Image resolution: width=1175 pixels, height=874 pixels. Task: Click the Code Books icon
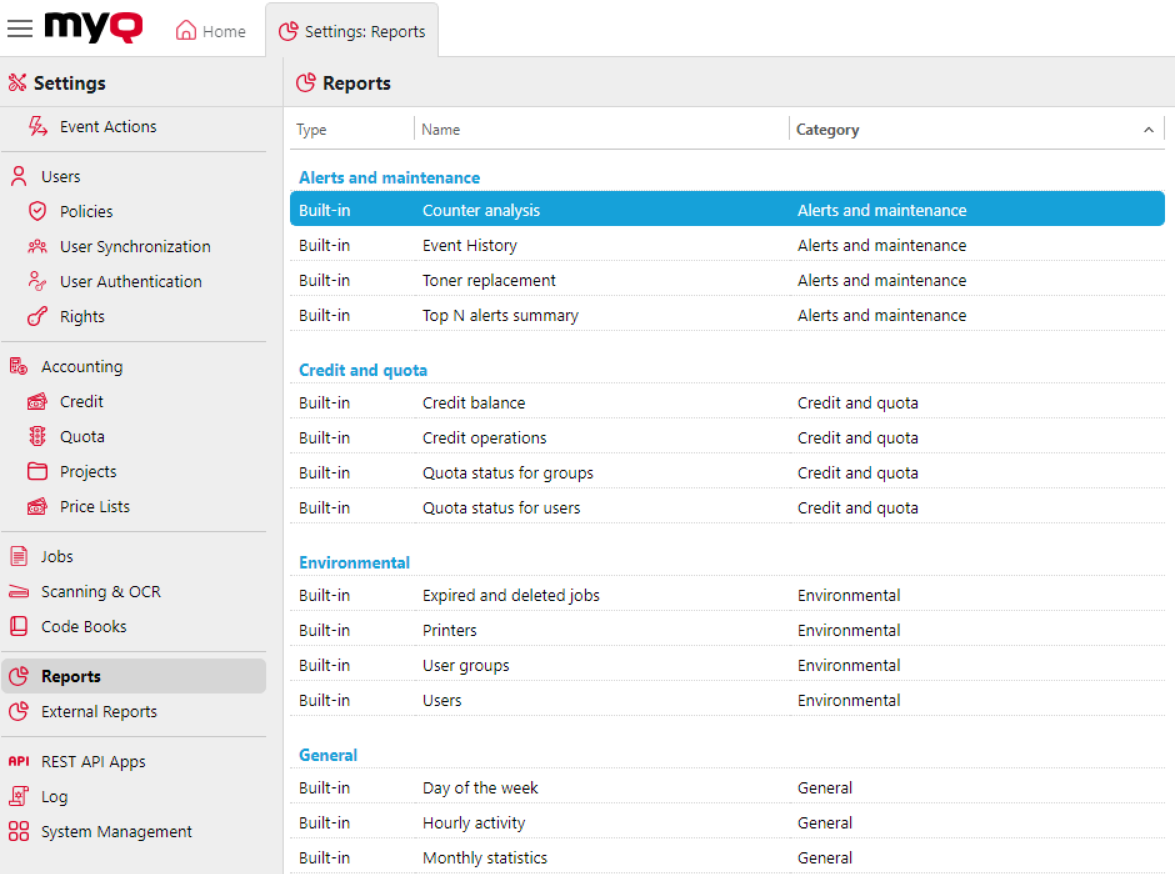click(21, 626)
